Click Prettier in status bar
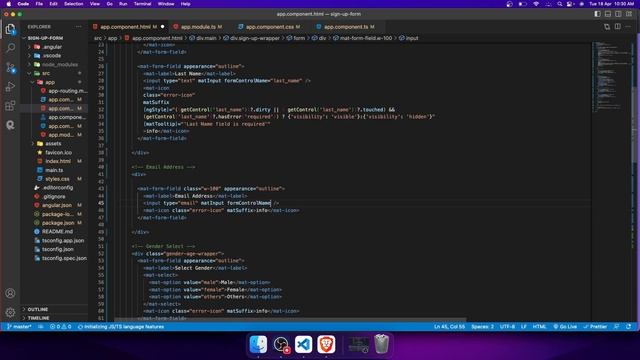640x360 pixels. click(595, 327)
